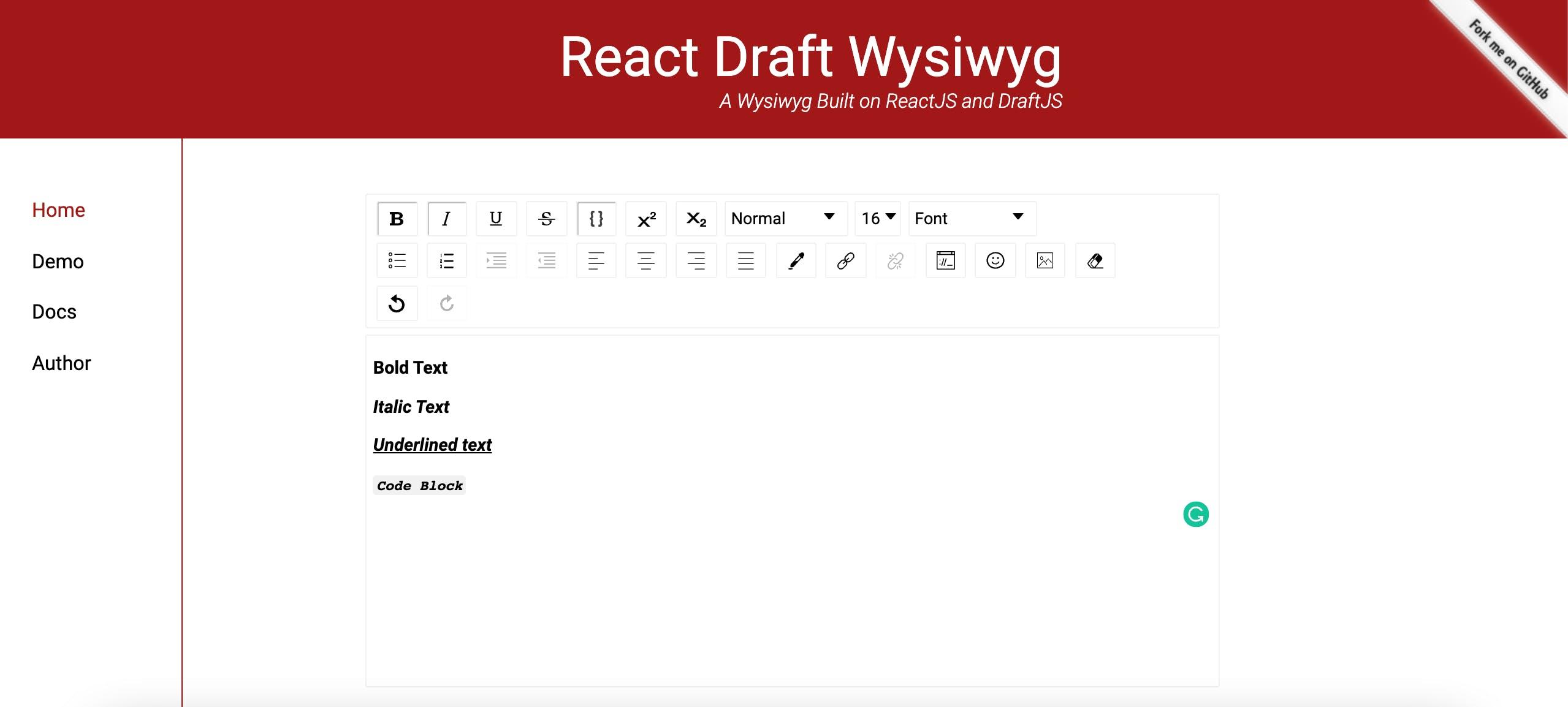Undo the last edit

[x=397, y=303]
